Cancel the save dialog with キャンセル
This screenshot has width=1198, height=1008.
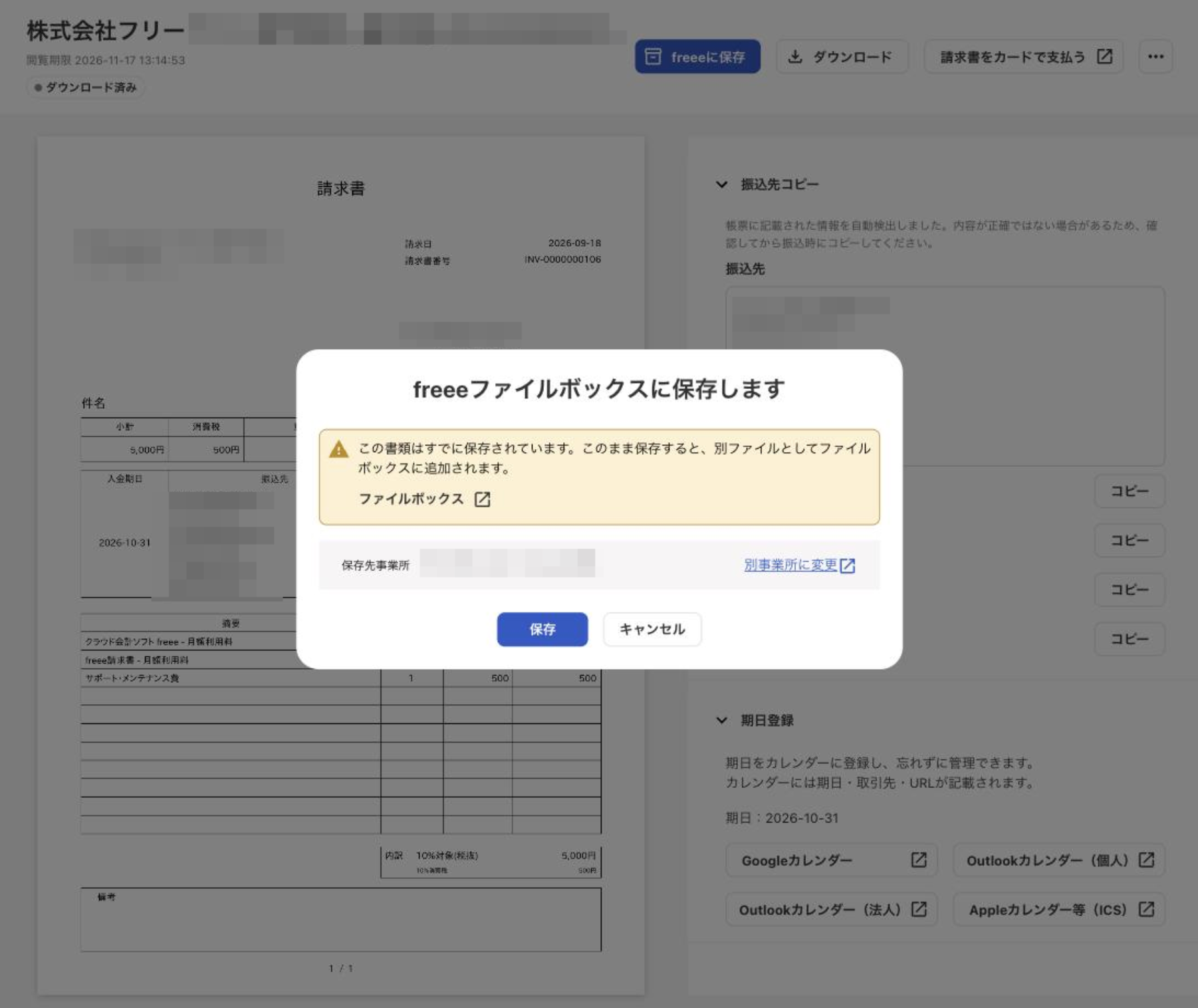(x=652, y=629)
